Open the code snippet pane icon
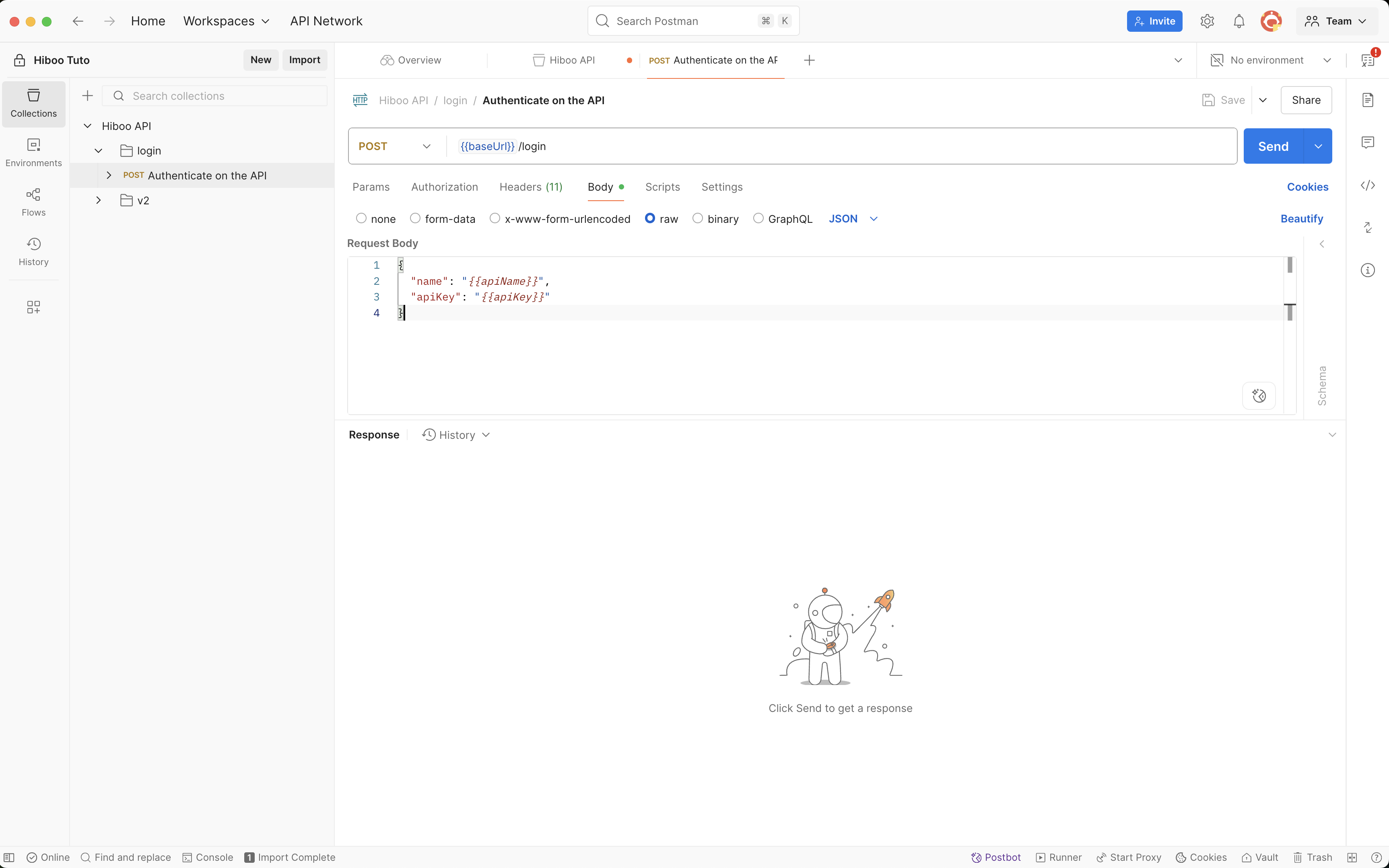The height and width of the screenshot is (868, 1389). click(1368, 185)
